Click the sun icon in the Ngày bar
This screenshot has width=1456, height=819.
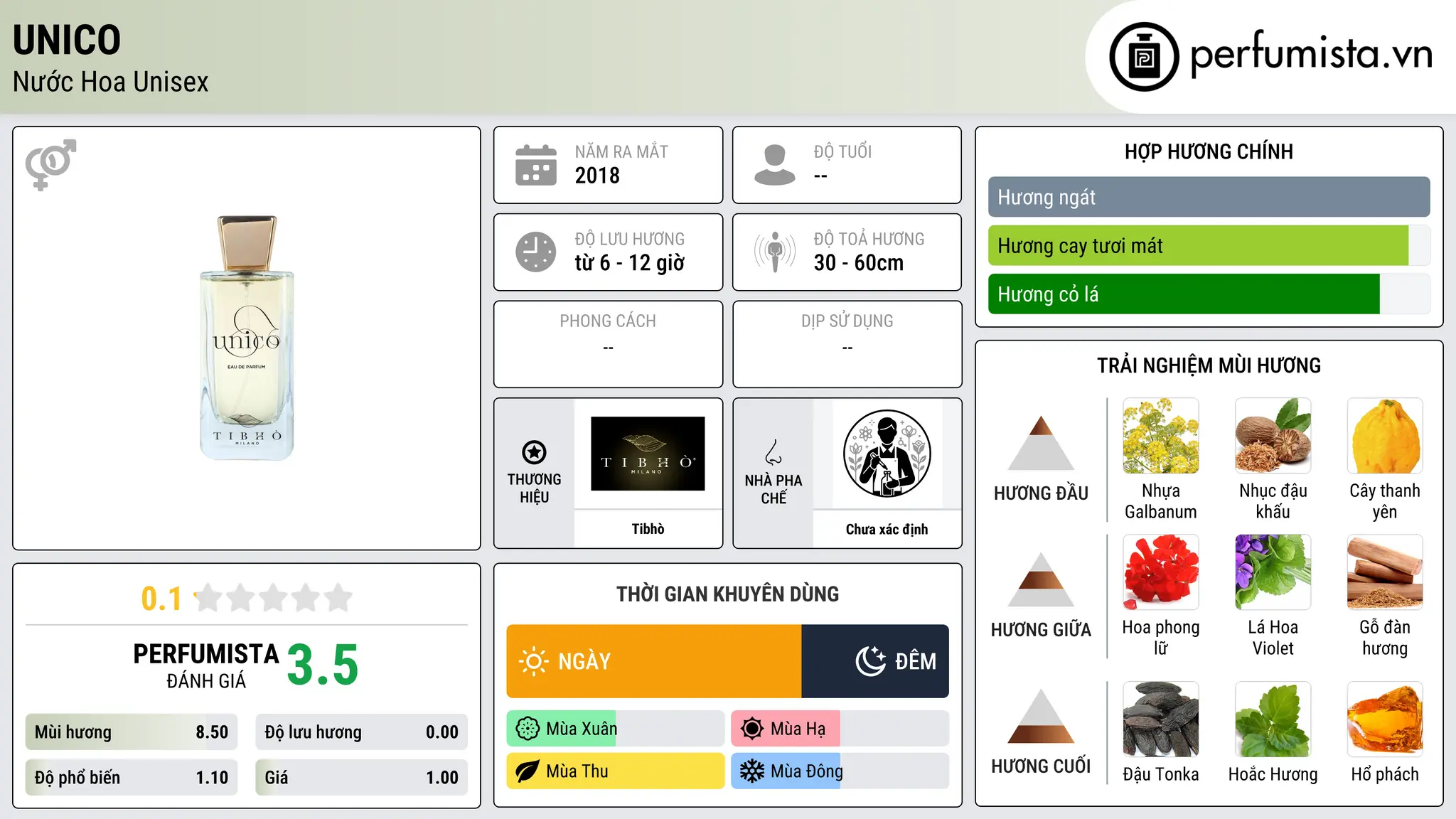click(x=533, y=661)
